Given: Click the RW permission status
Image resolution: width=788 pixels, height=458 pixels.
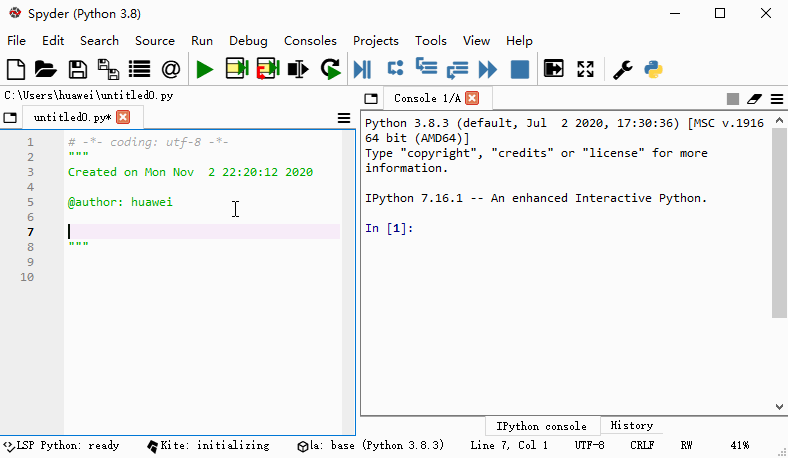Looking at the screenshot, I should coord(686,446).
